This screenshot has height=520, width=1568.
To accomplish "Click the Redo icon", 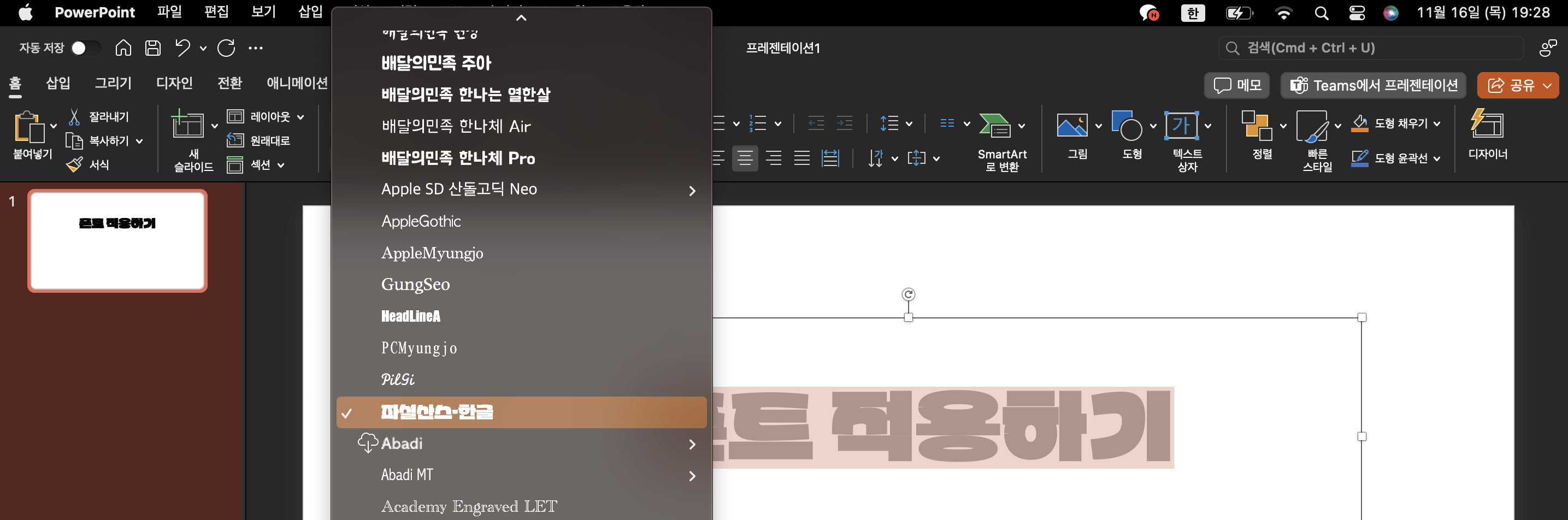I will 226,48.
